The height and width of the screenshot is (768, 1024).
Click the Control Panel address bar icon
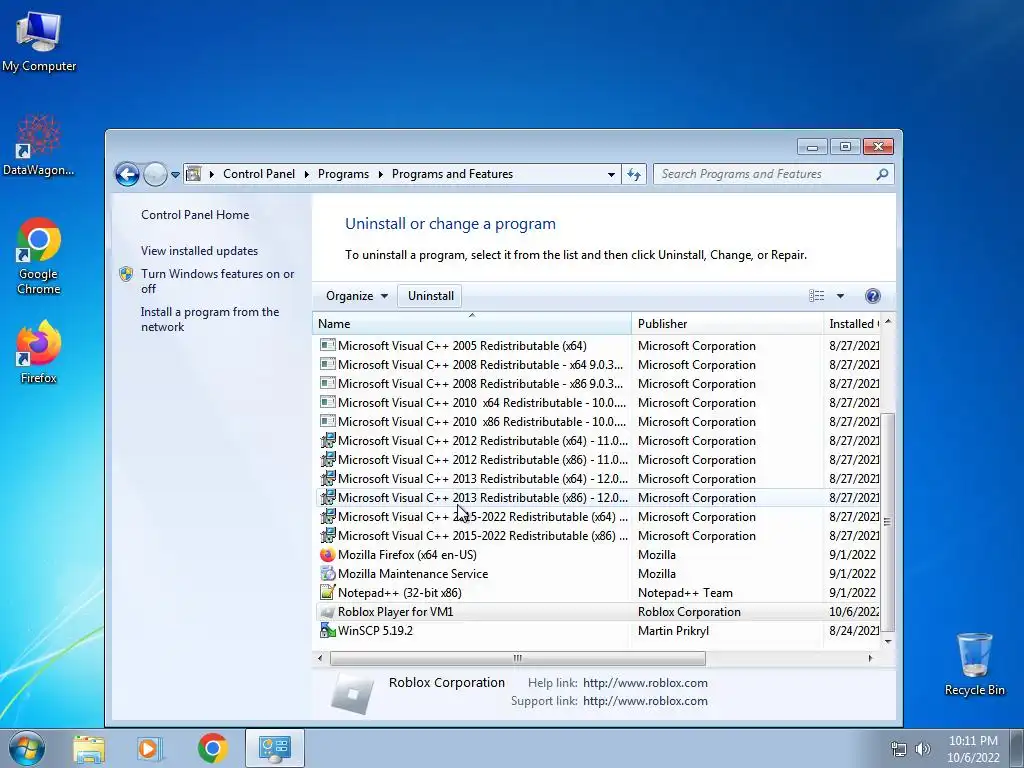point(194,174)
